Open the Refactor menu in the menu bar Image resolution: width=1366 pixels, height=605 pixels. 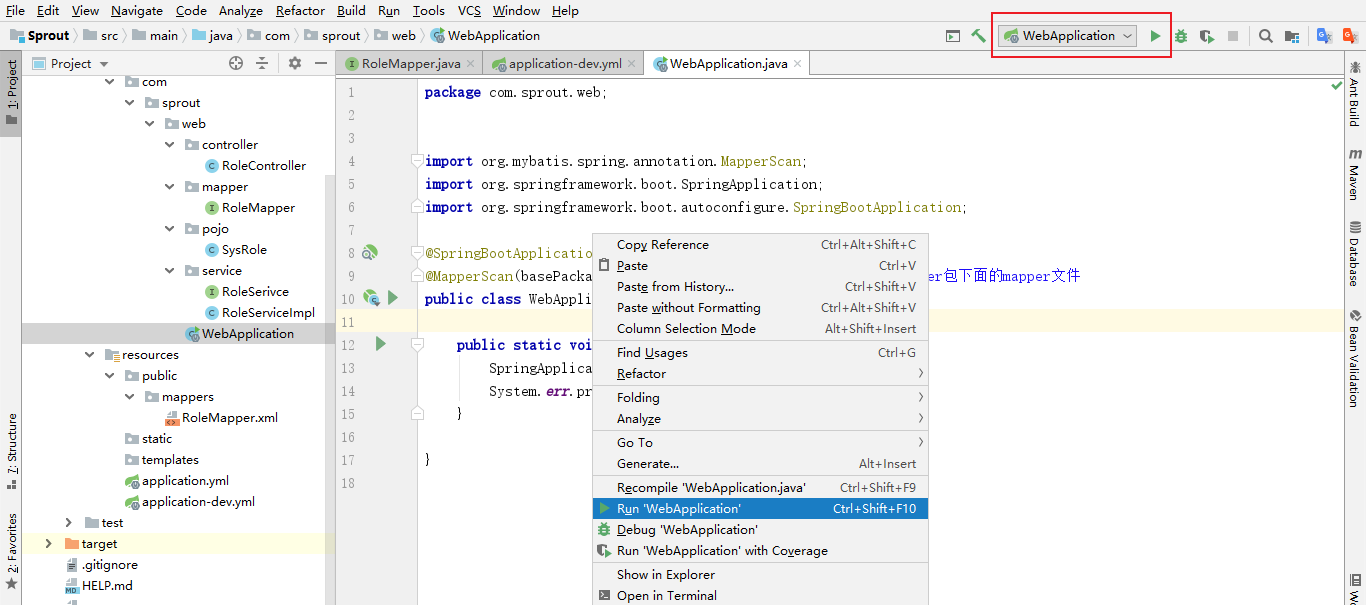pyautogui.click(x=300, y=11)
